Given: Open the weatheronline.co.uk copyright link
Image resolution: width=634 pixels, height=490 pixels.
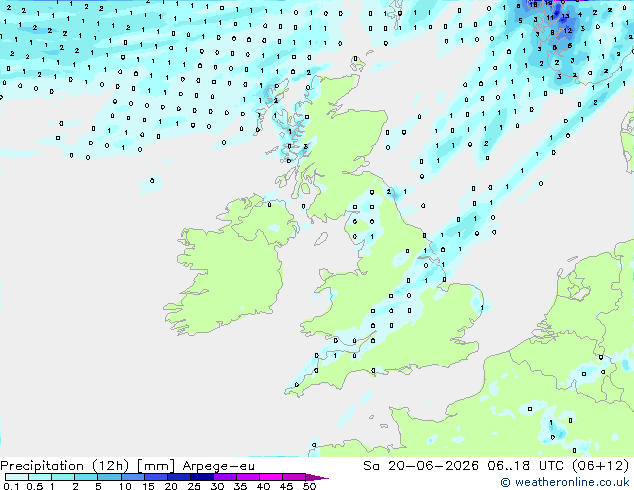Looking at the screenshot, I should [x=564, y=482].
